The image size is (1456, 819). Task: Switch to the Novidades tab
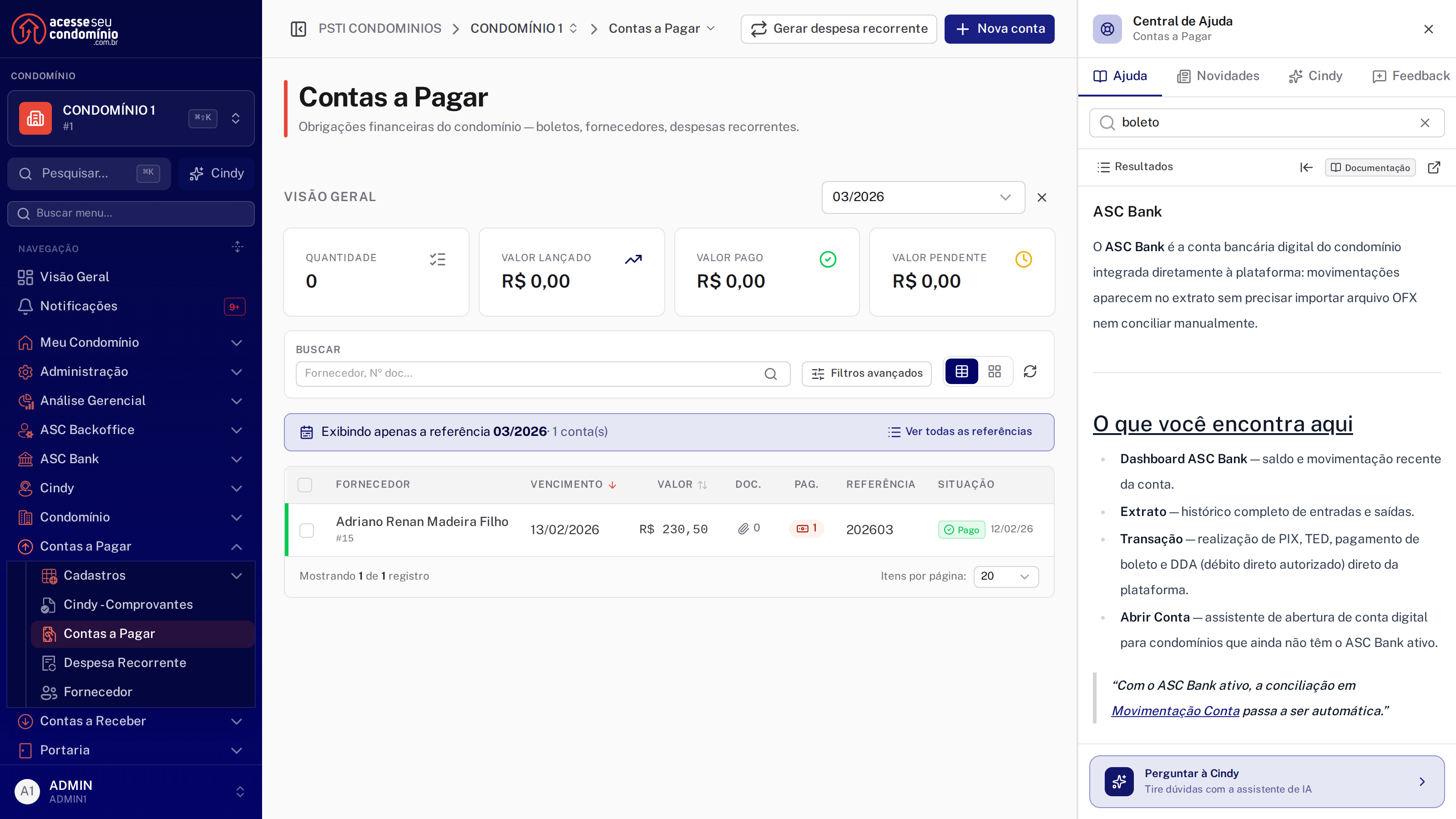[1218, 76]
